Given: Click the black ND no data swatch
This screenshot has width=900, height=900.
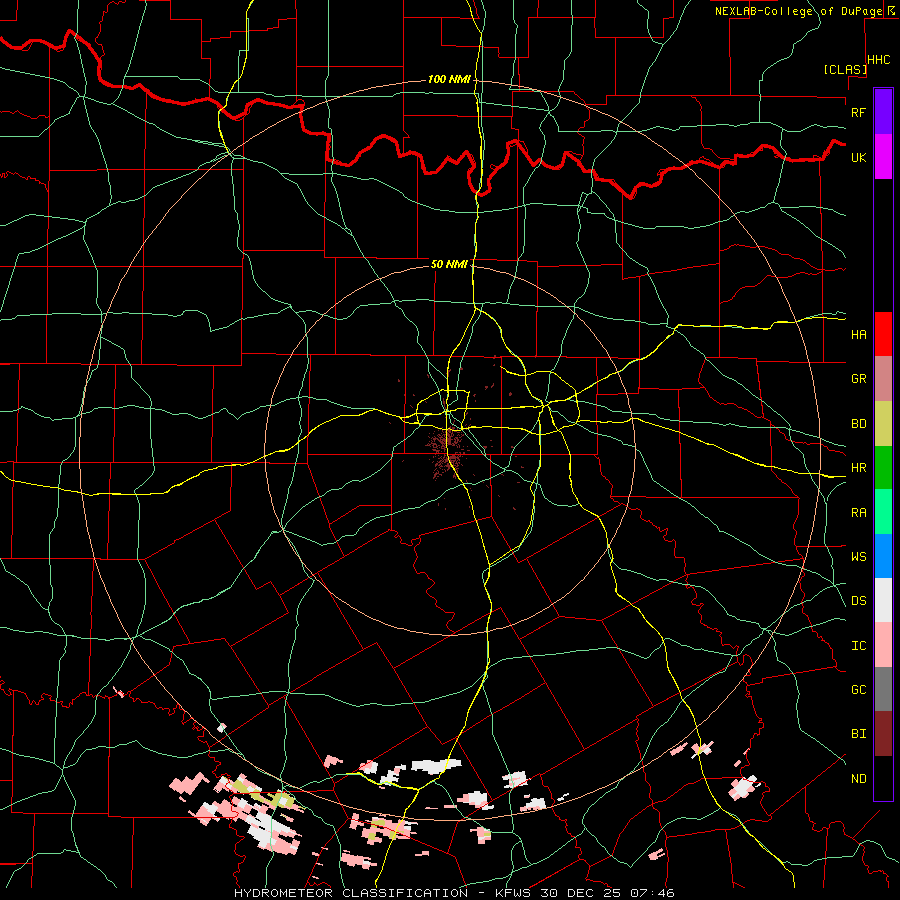Looking at the screenshot, I should [883, 778].
